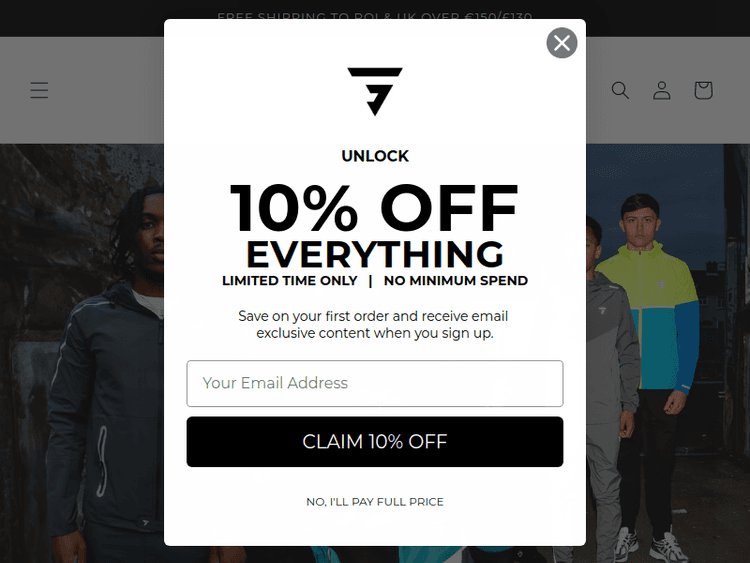
Task: Decline with No, I'll Pay Full Price
Action: click(375, 502)
